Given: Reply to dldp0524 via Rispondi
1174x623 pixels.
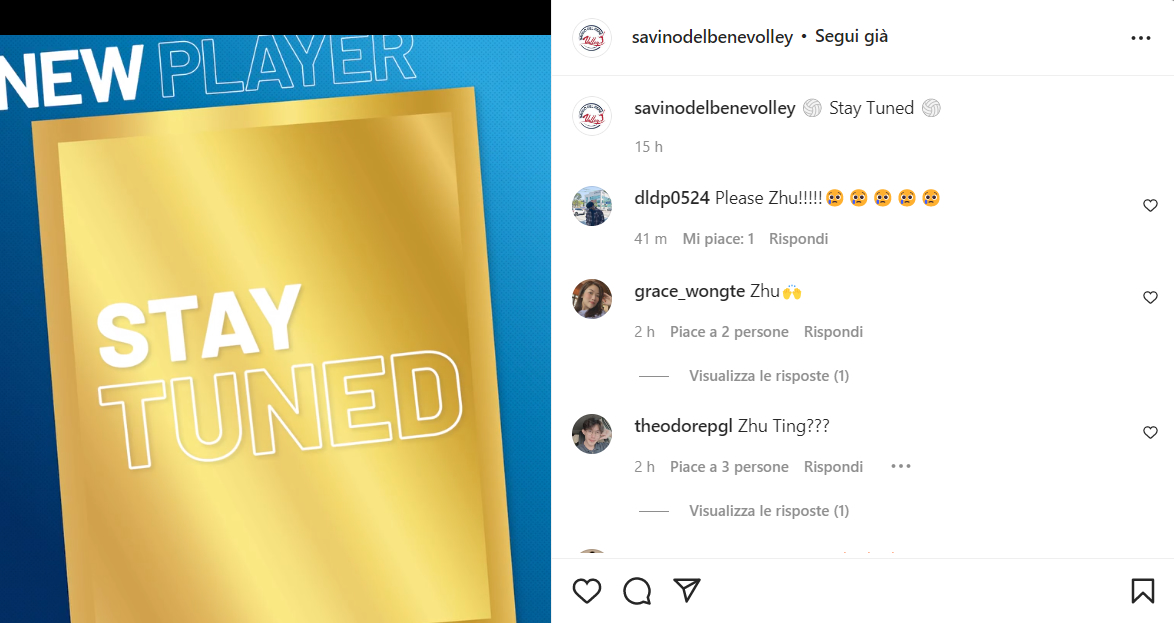Looking at the screenshot, I should (x=798, y=239).
